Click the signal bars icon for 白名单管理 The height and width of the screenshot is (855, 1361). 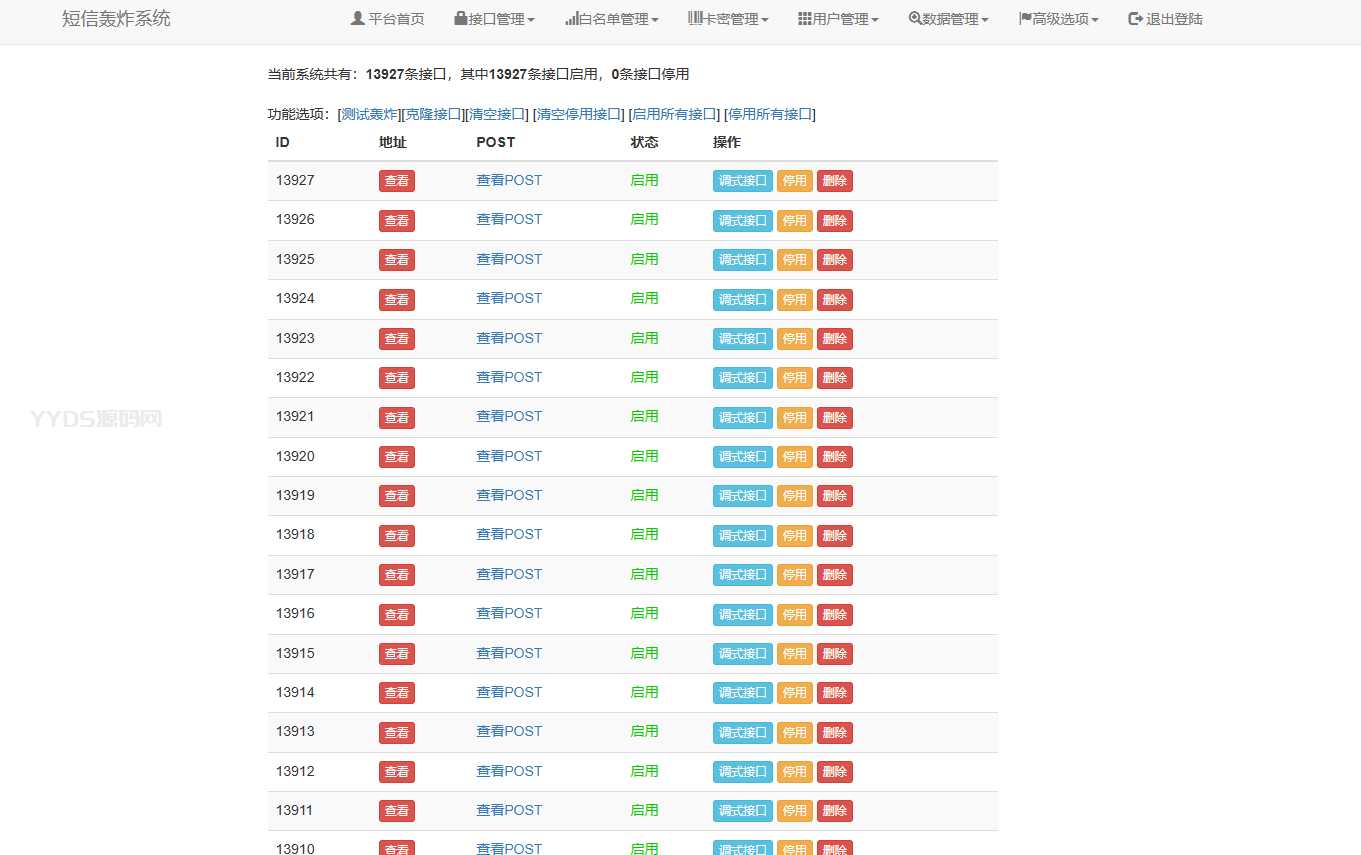pos(572,19)
